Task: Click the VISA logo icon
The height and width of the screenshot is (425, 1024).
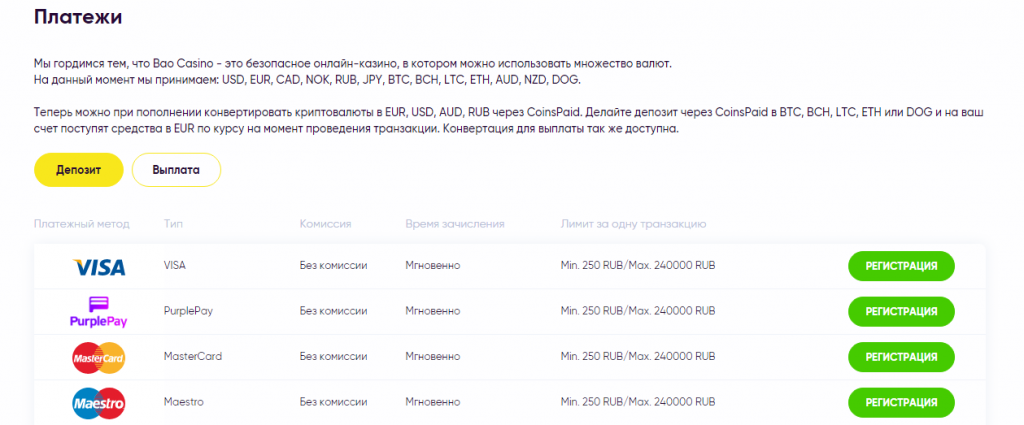Action: point(99,267)
